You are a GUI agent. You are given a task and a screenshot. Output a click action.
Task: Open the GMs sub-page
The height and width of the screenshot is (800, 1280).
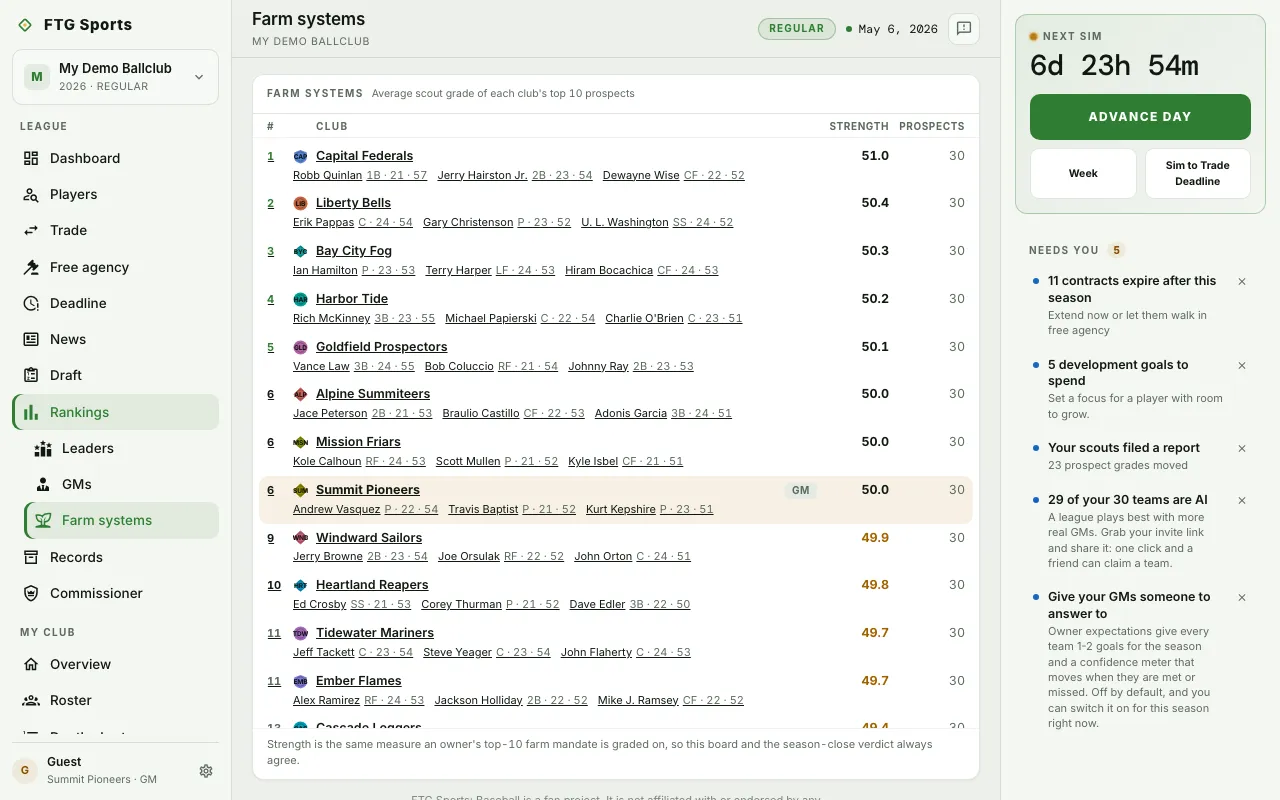click(121, 484)
